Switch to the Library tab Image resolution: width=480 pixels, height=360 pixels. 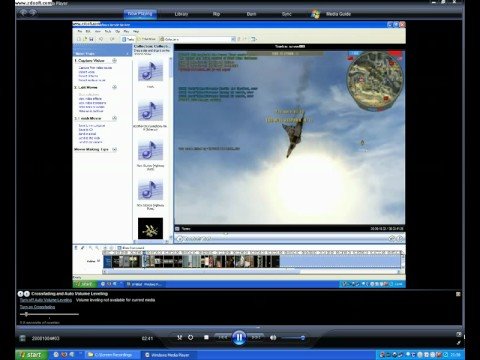point(181,14)
